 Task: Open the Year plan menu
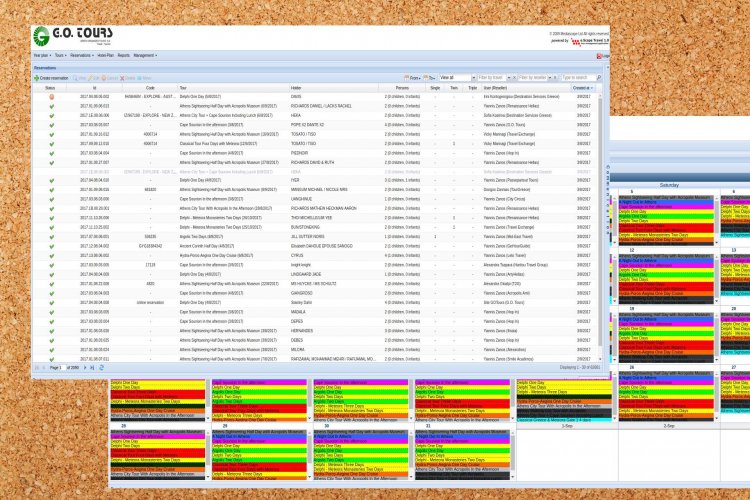42,56
